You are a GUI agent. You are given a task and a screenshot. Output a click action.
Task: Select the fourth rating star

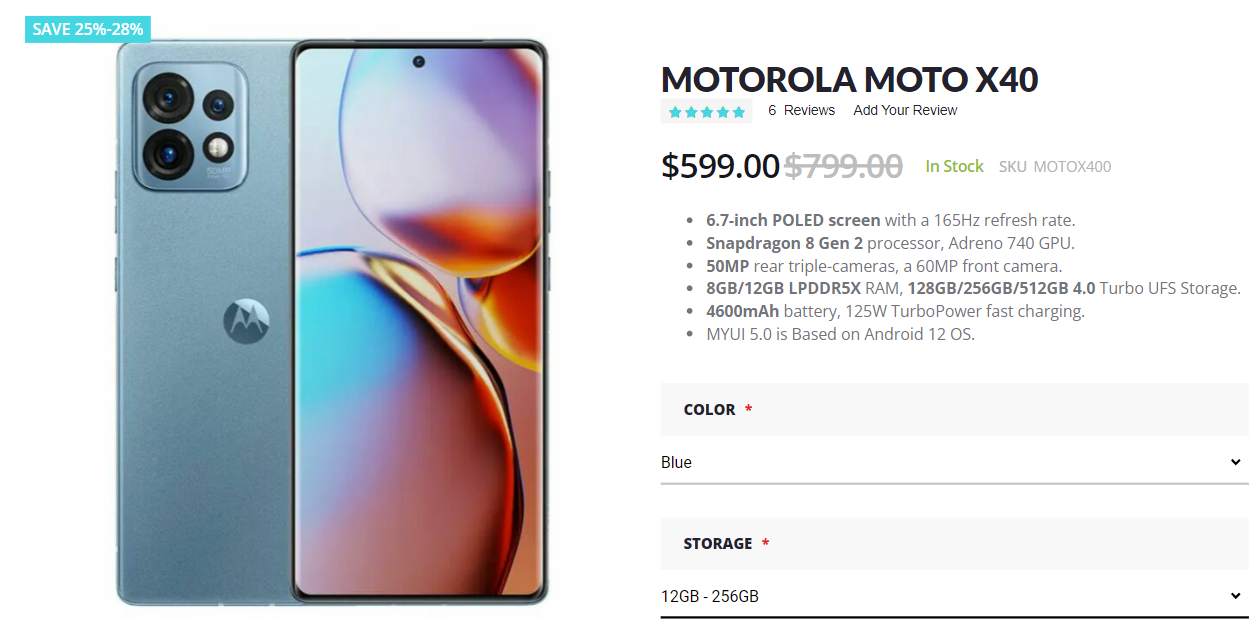(x=723, y=110)
